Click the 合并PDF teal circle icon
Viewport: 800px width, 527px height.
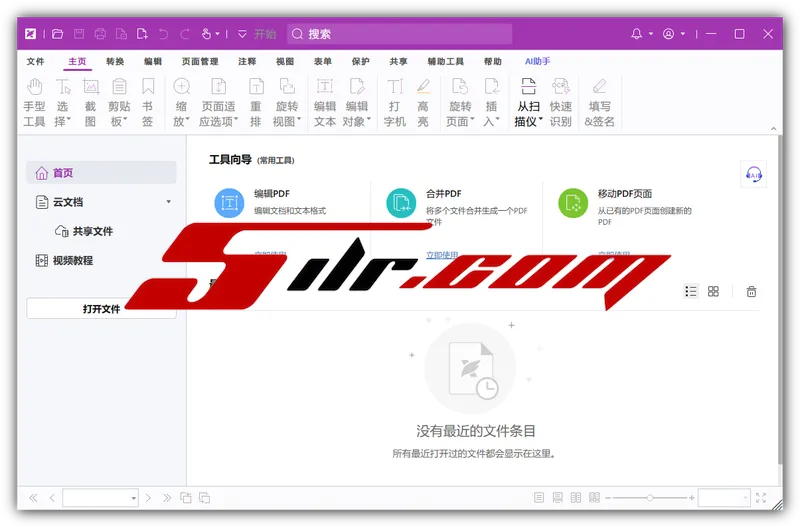(402, 203)
